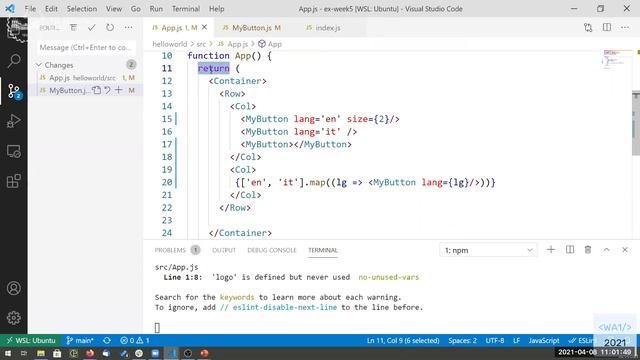Viewport: 640px width, 360px height.
Task: Open Source Control more actions menu
Action: pyautogui.click(x=129, y=28)
